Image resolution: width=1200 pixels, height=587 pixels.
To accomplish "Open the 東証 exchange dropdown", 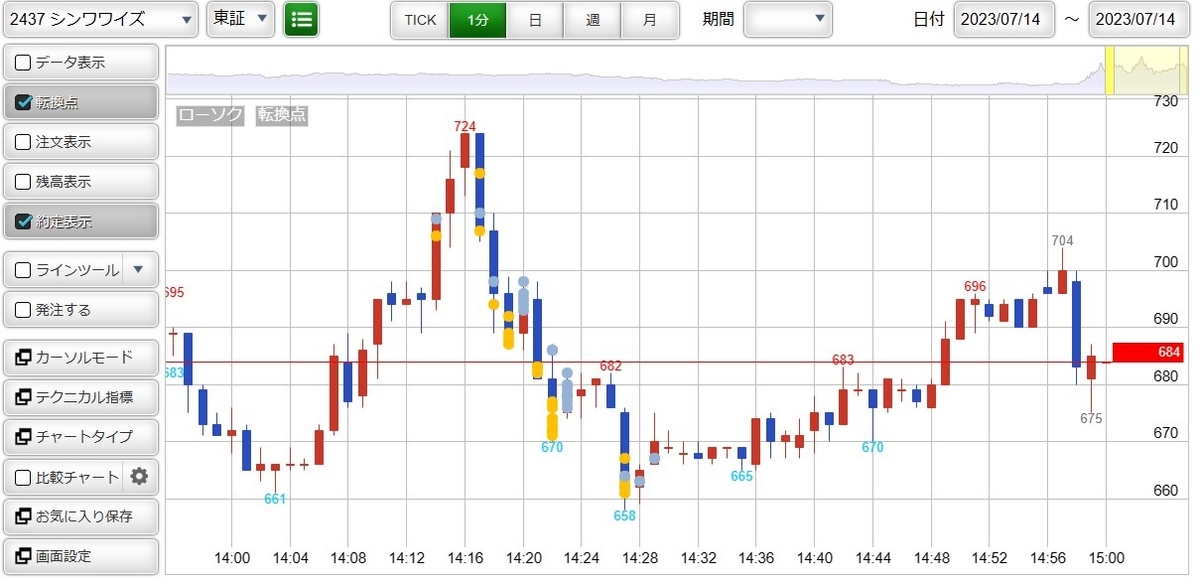I will pos(240,19).
